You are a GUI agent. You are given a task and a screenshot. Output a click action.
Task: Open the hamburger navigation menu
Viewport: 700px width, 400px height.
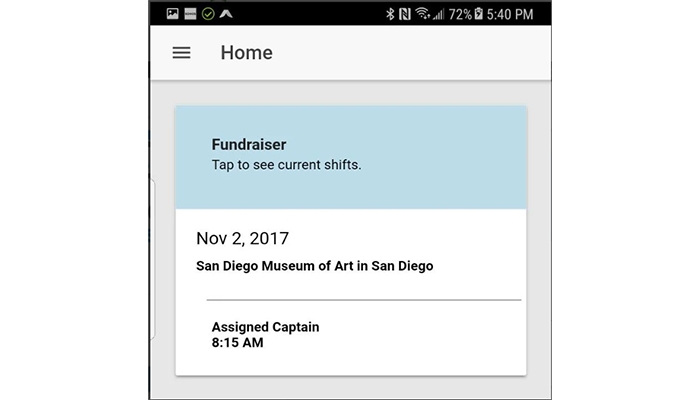click(x=181, y=53)
